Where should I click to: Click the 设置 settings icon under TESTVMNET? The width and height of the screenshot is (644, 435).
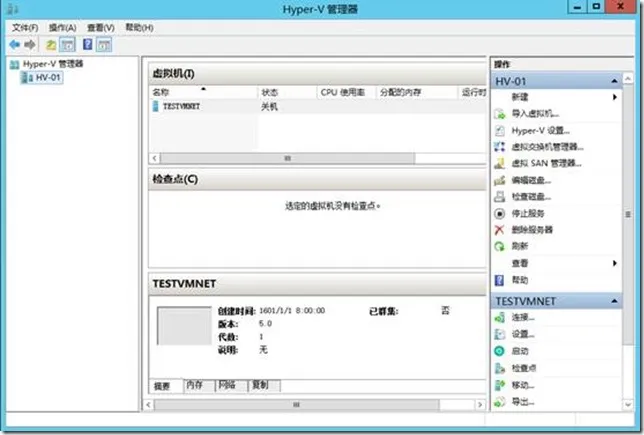point(499,334)
